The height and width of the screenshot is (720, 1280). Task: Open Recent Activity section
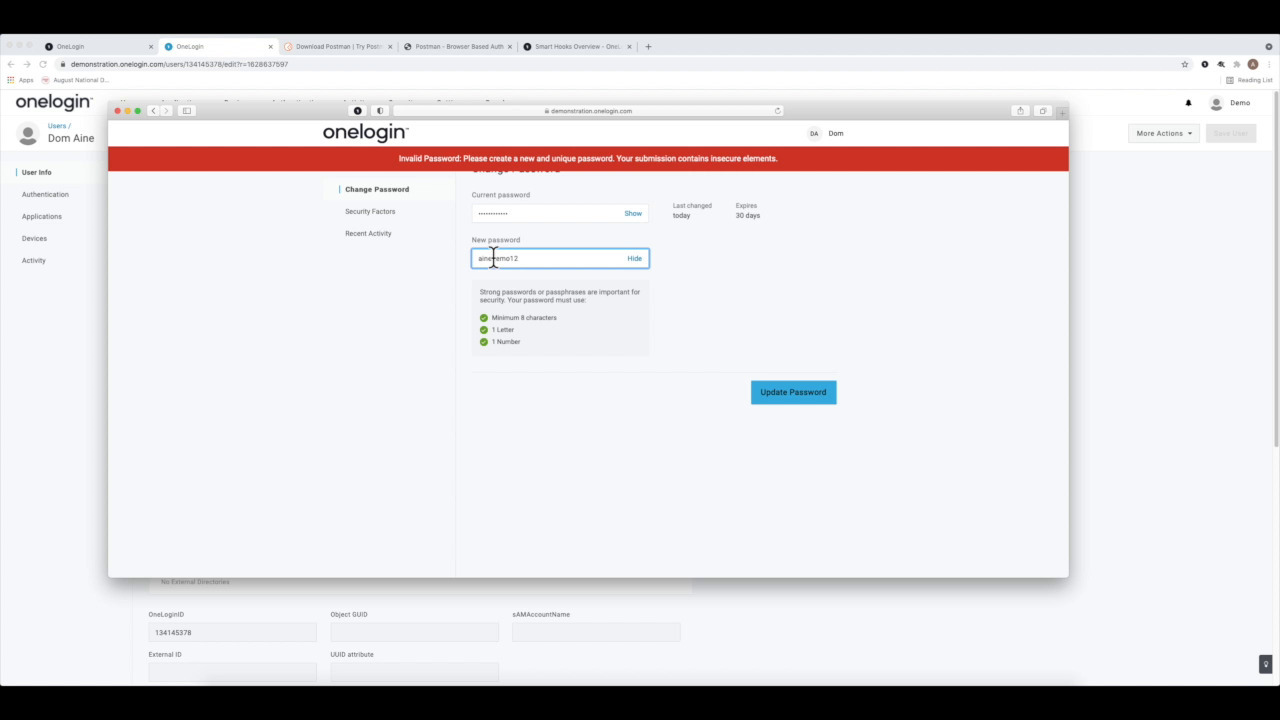click(368, 233)
